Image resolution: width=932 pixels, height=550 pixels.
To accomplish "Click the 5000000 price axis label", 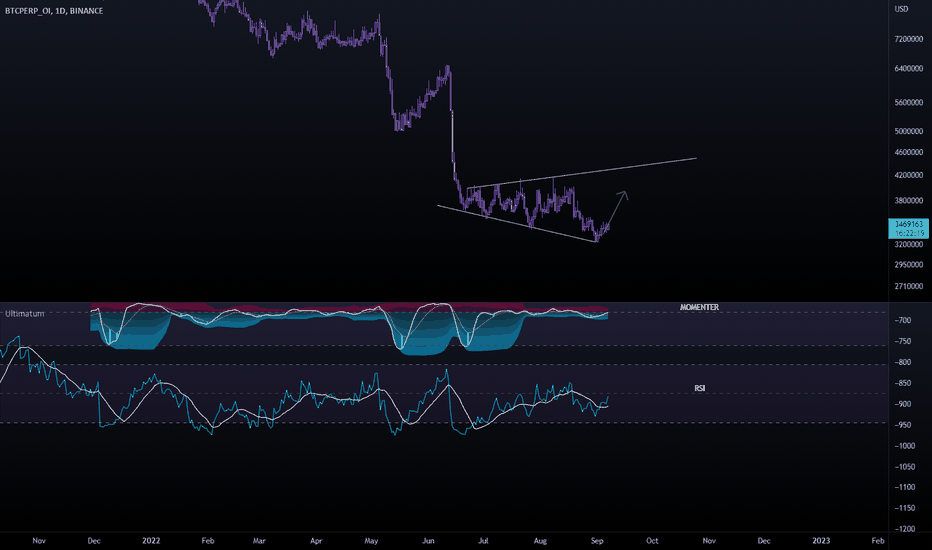I will pyautogui.click(x=909, y=131).
